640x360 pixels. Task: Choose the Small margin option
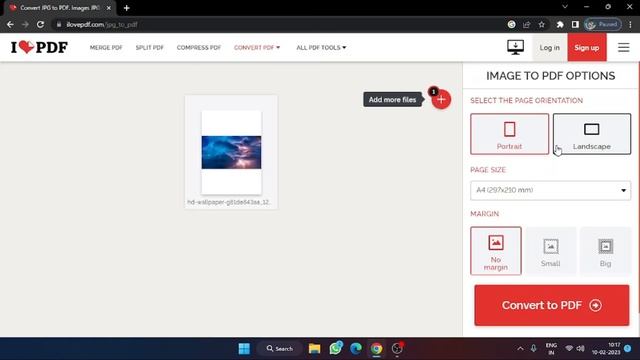(551, 251)
